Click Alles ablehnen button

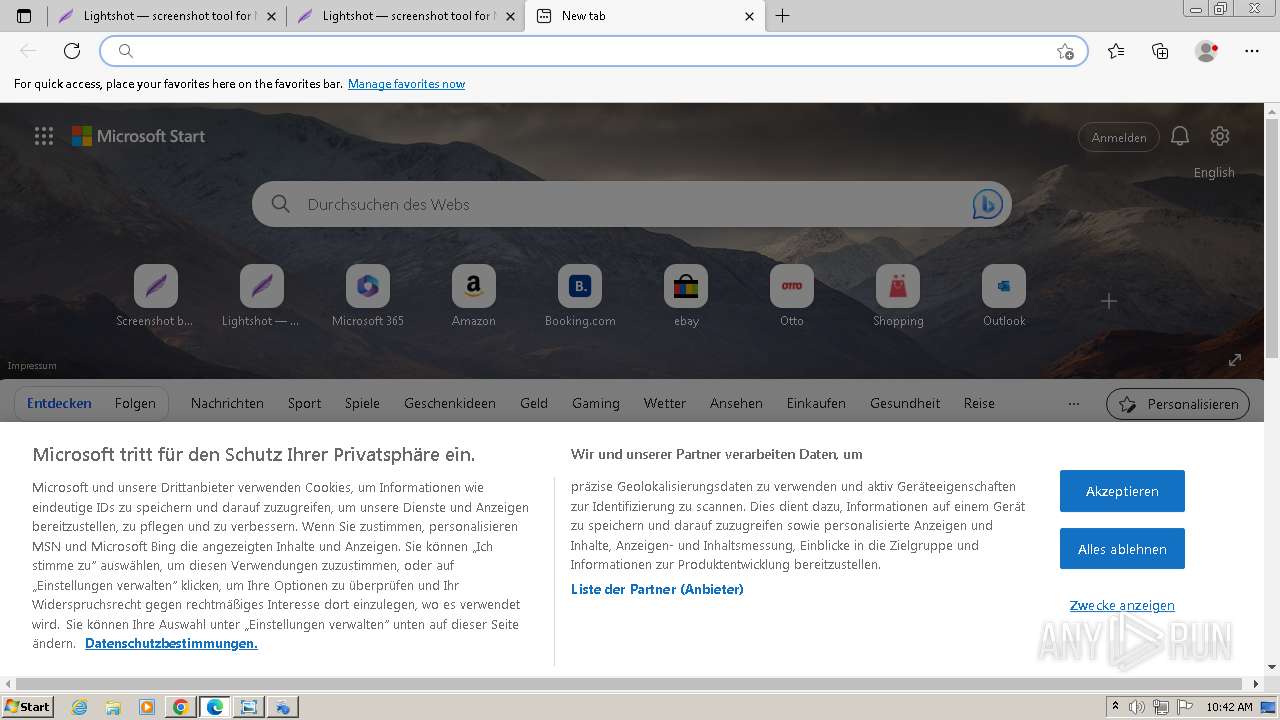pos(1122,549)
